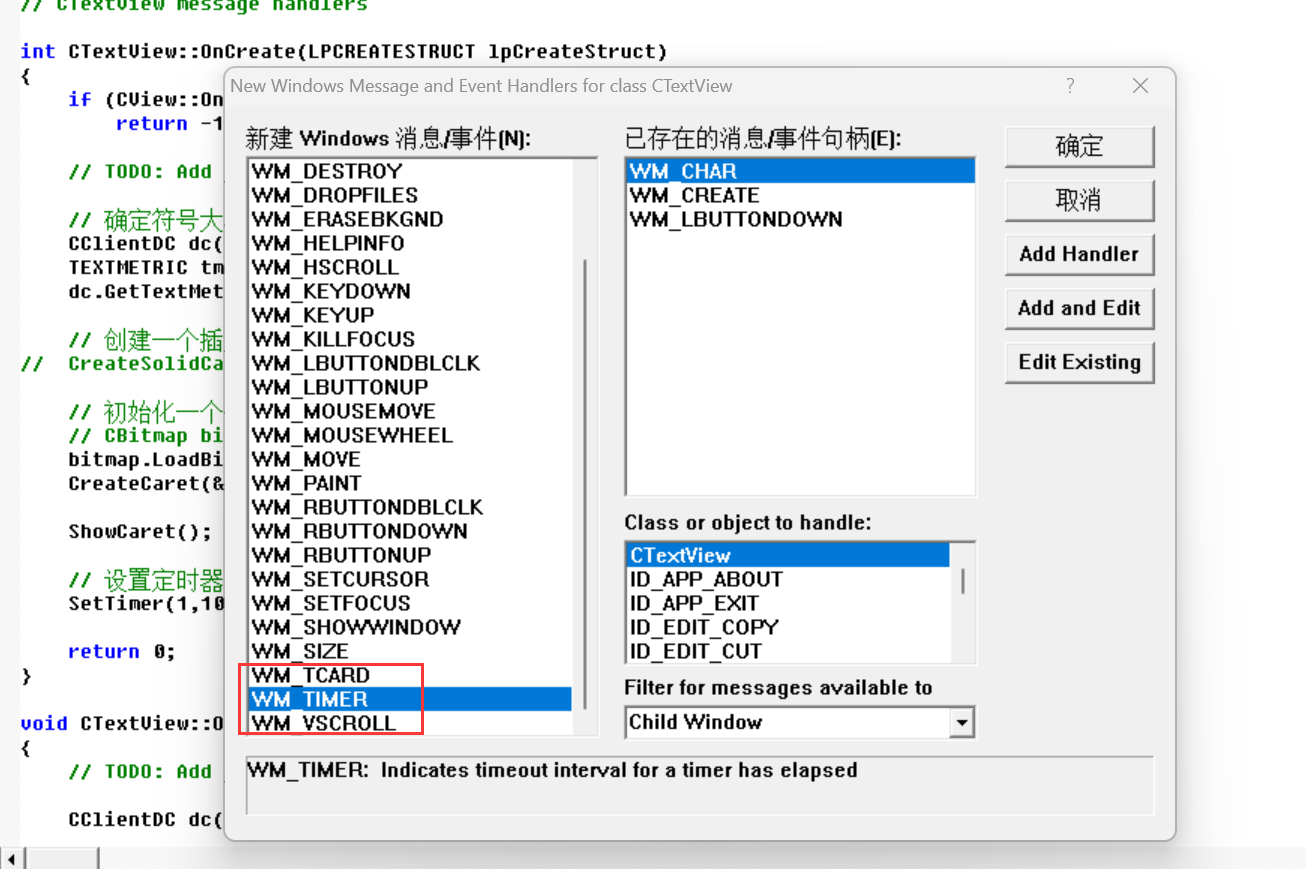Select WM_RBUTTONUP message

point(410,555)
